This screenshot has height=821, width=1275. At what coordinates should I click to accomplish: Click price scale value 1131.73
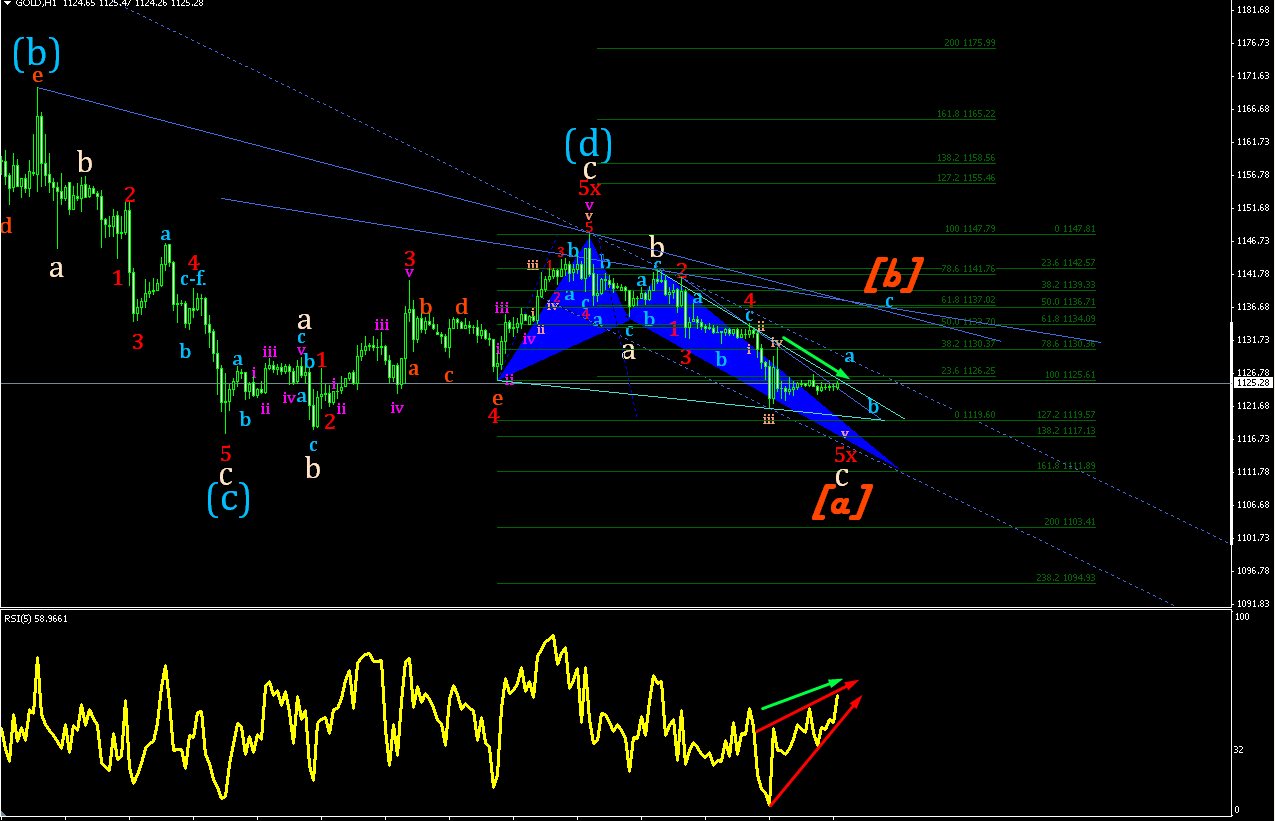(x=1252, y=340)
